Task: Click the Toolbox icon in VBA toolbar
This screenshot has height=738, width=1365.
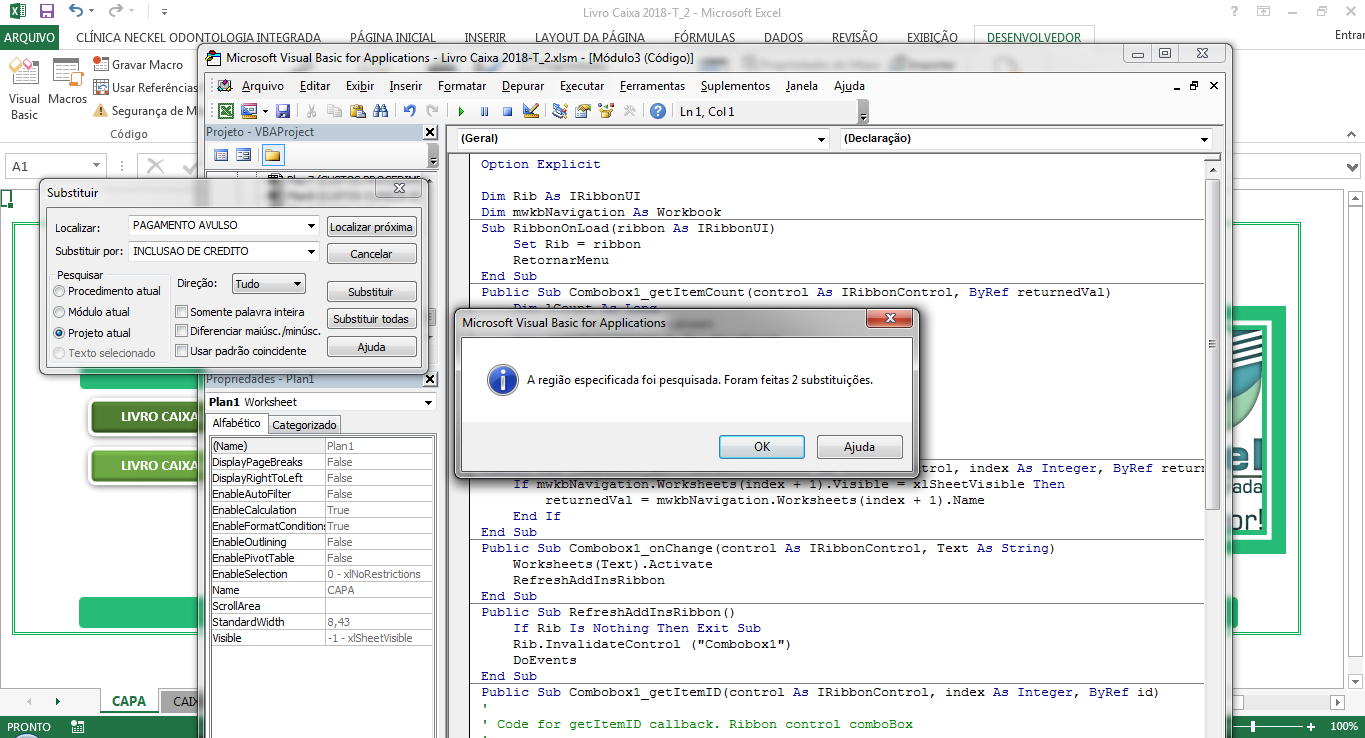Action: (629, 111)
